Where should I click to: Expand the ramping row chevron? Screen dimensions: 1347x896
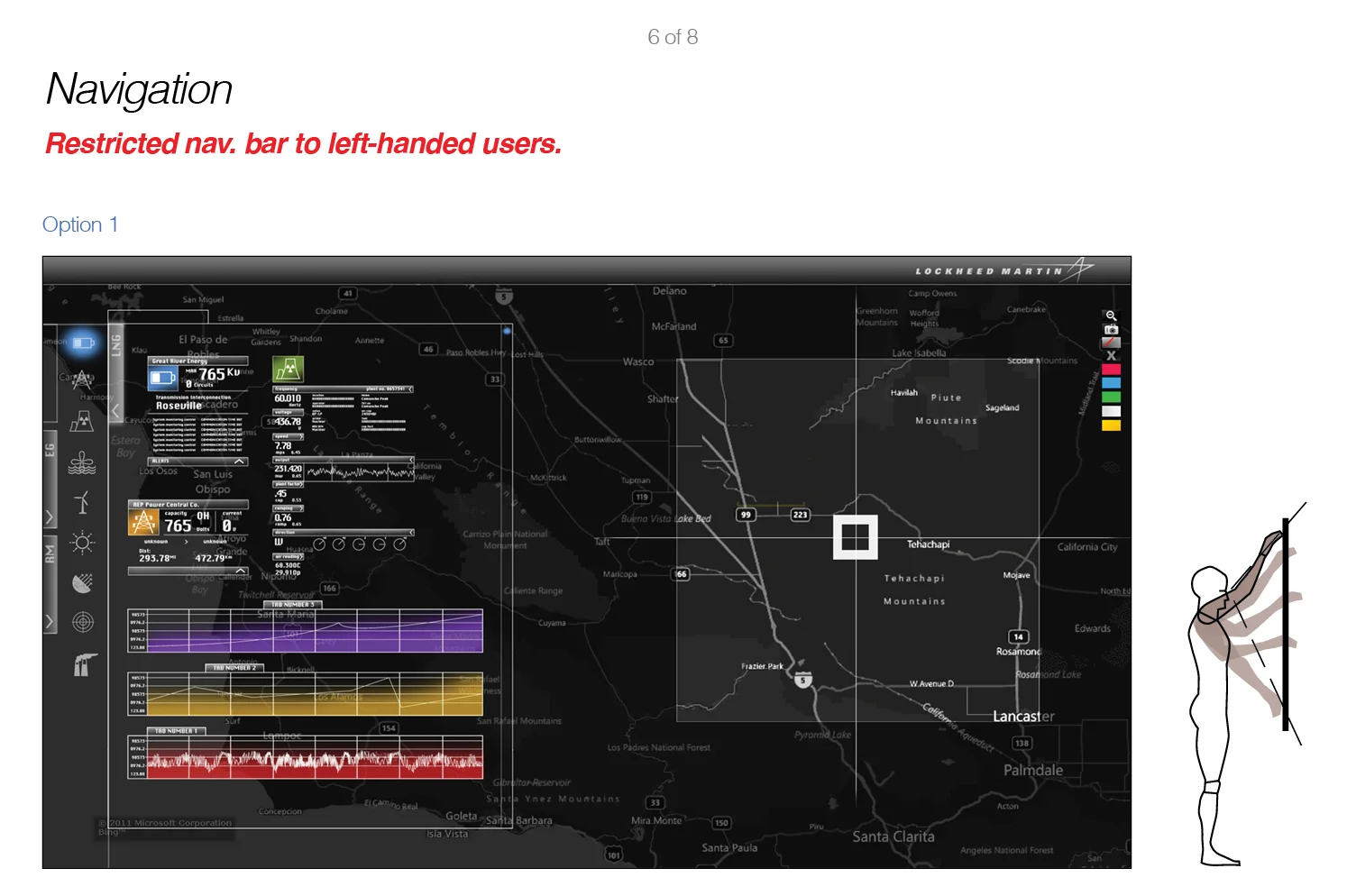click(x=300, y=508)
